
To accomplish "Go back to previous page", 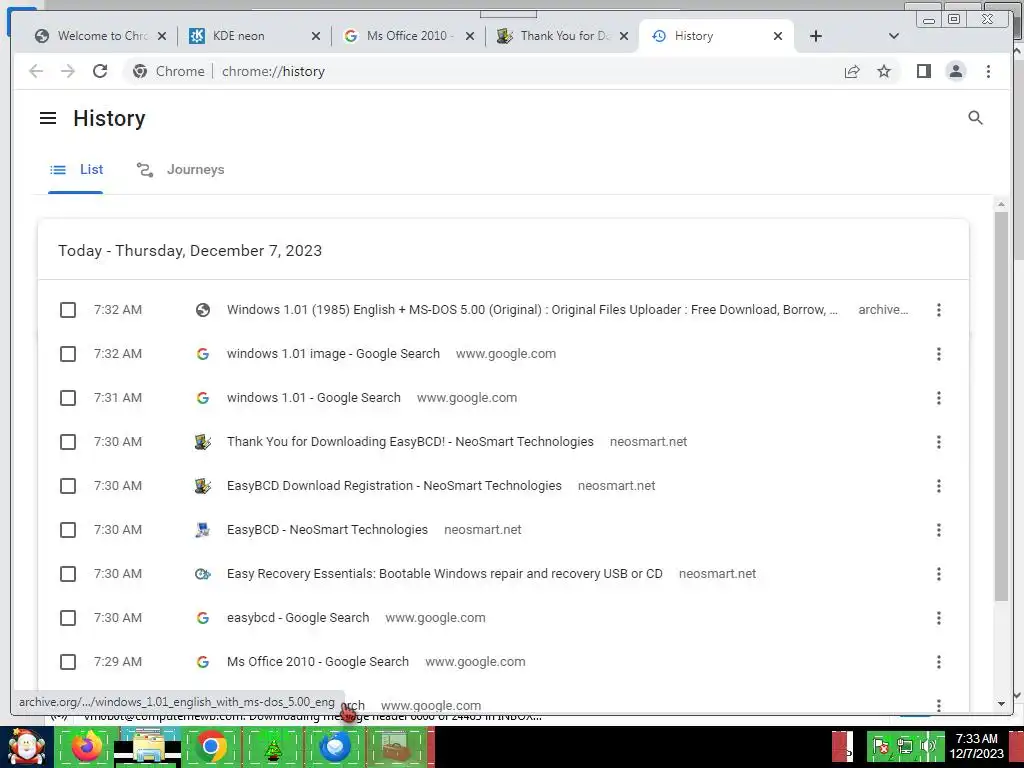I will (x=36, y=71).
